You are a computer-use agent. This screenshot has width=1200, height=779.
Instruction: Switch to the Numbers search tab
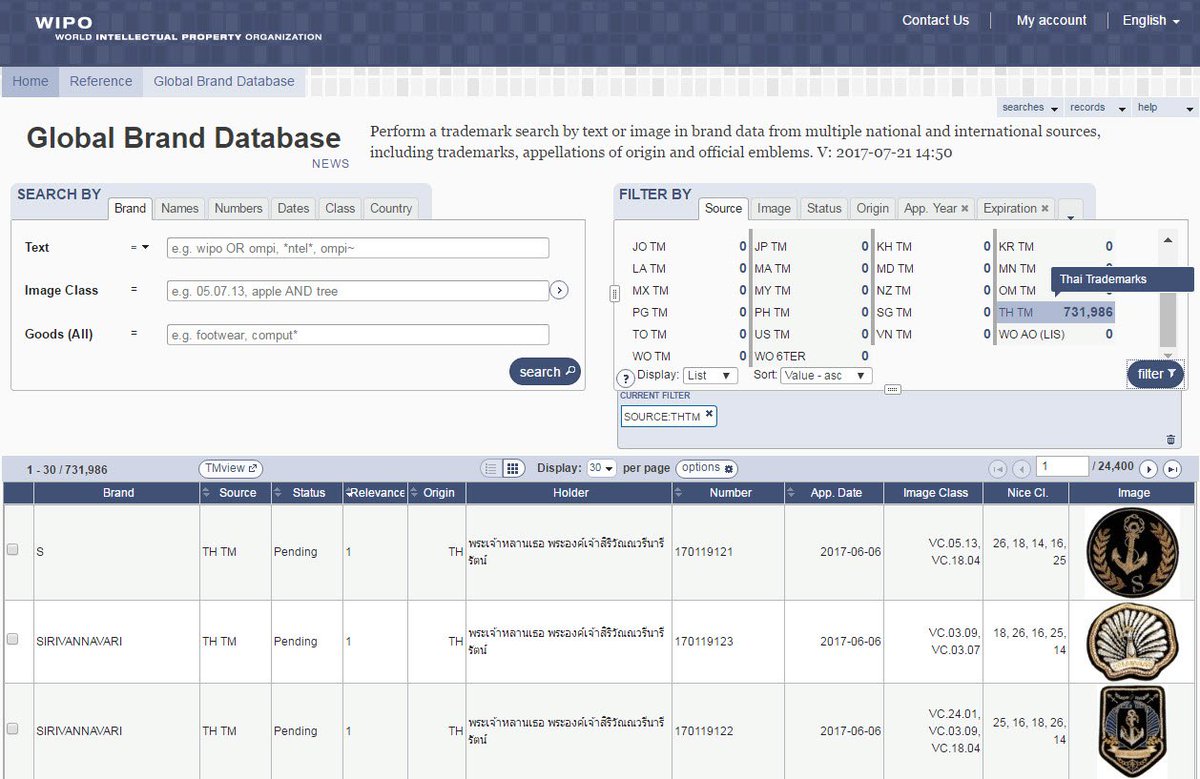[238, 208]
